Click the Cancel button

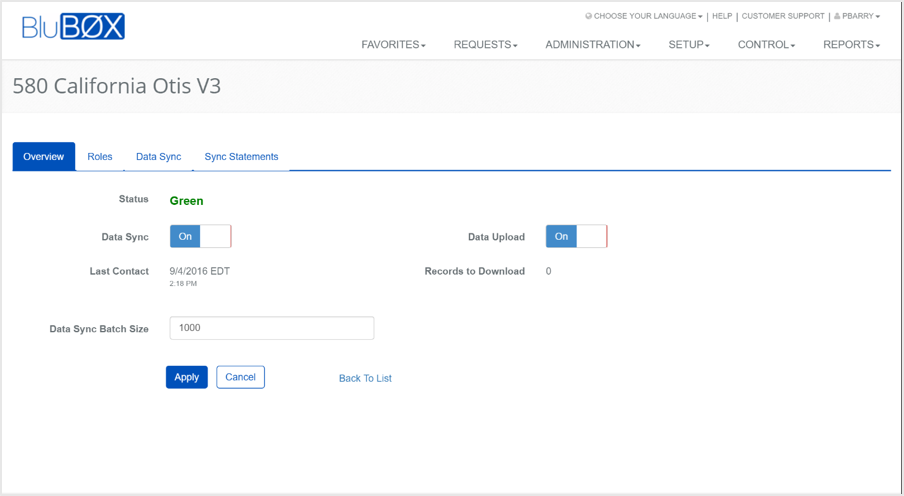pyautogui.click(x=240, y=377)
